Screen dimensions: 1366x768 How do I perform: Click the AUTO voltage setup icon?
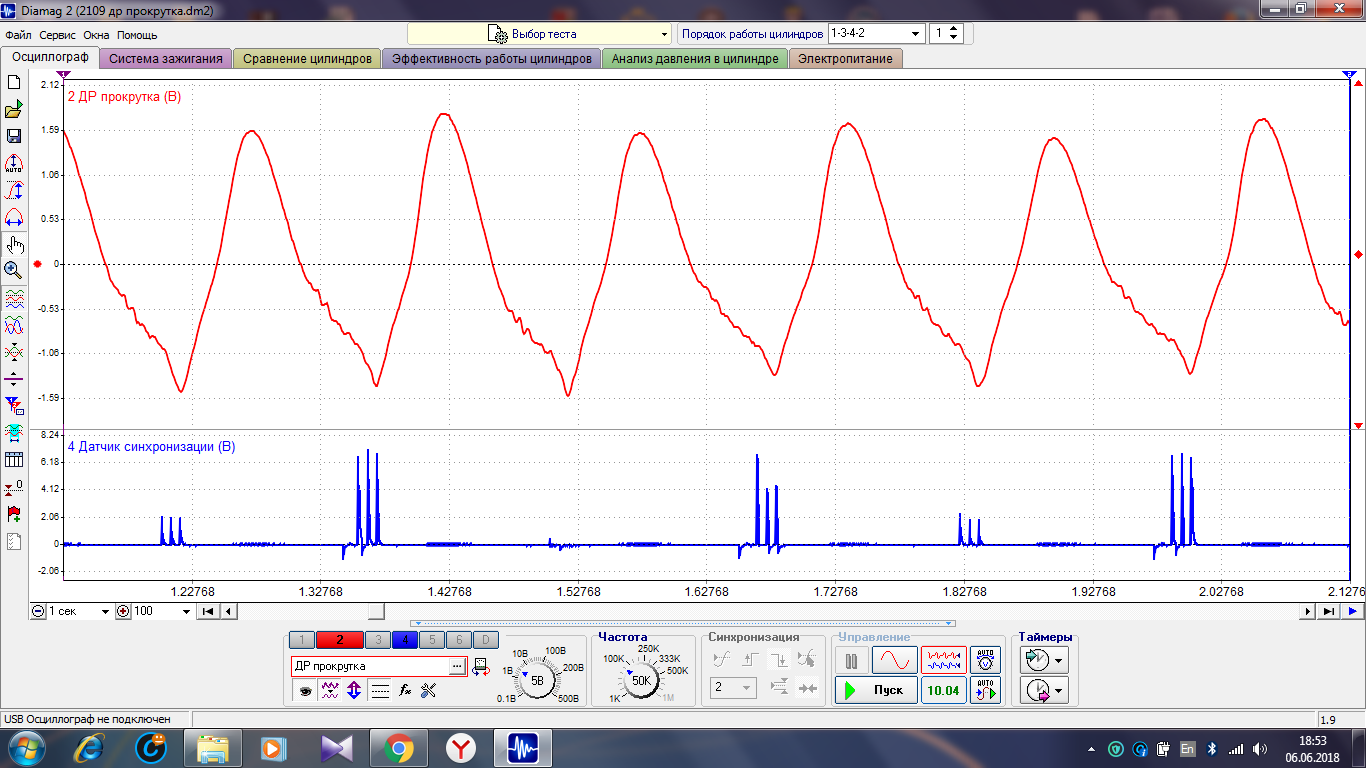986,661
